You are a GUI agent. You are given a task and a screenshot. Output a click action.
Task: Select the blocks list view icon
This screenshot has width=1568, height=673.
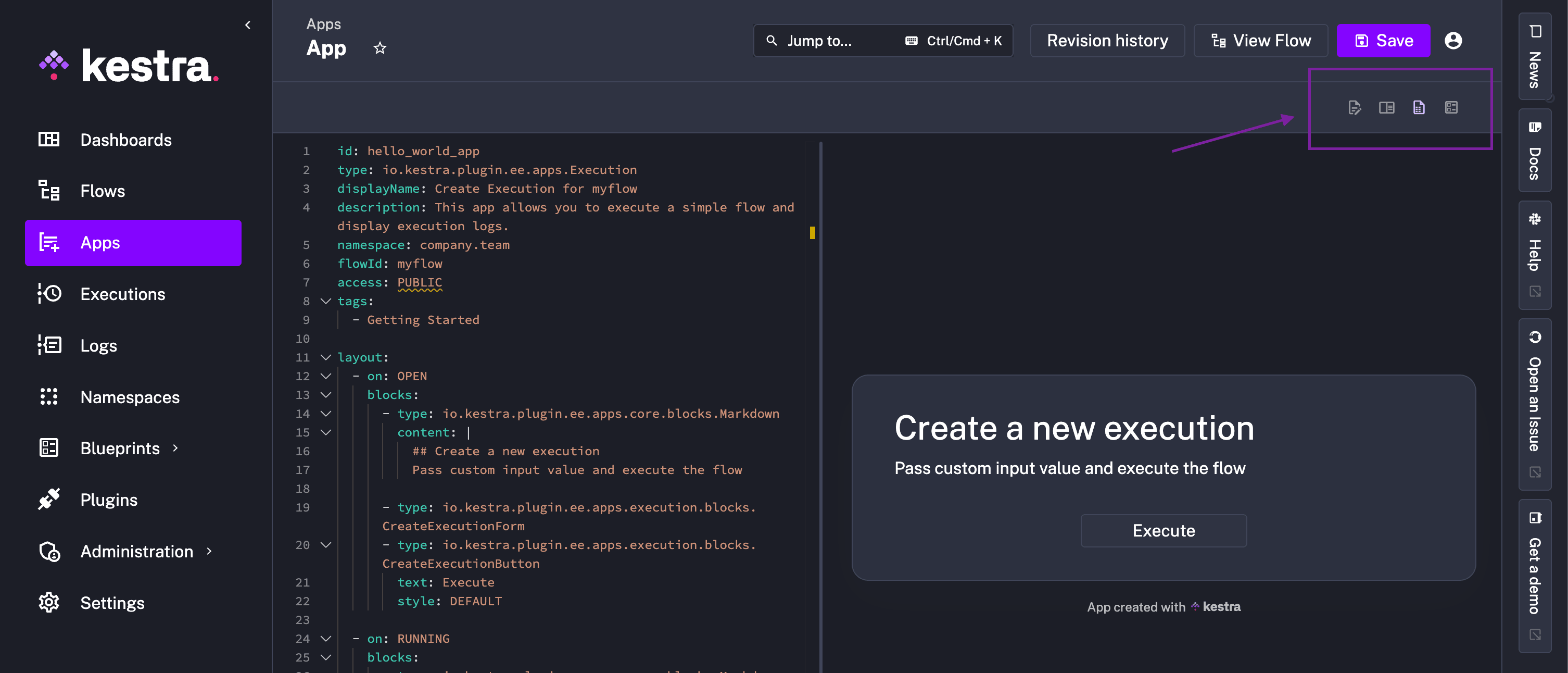1452,107
